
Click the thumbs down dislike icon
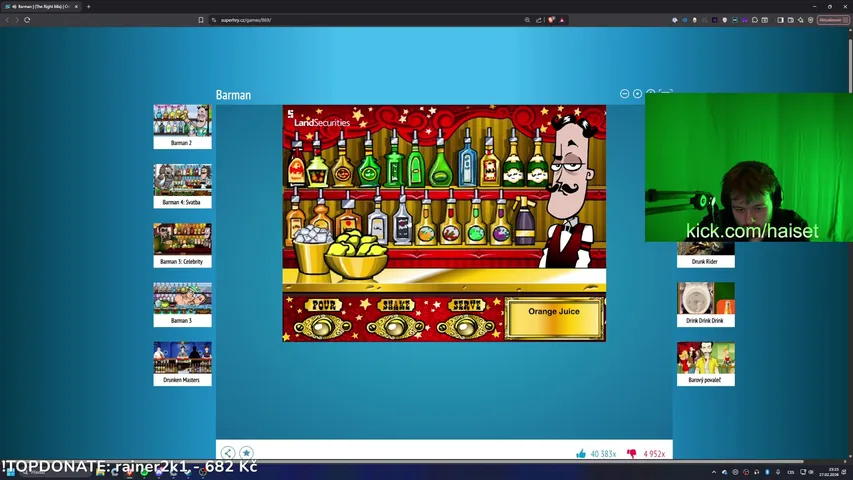(632, 453)
